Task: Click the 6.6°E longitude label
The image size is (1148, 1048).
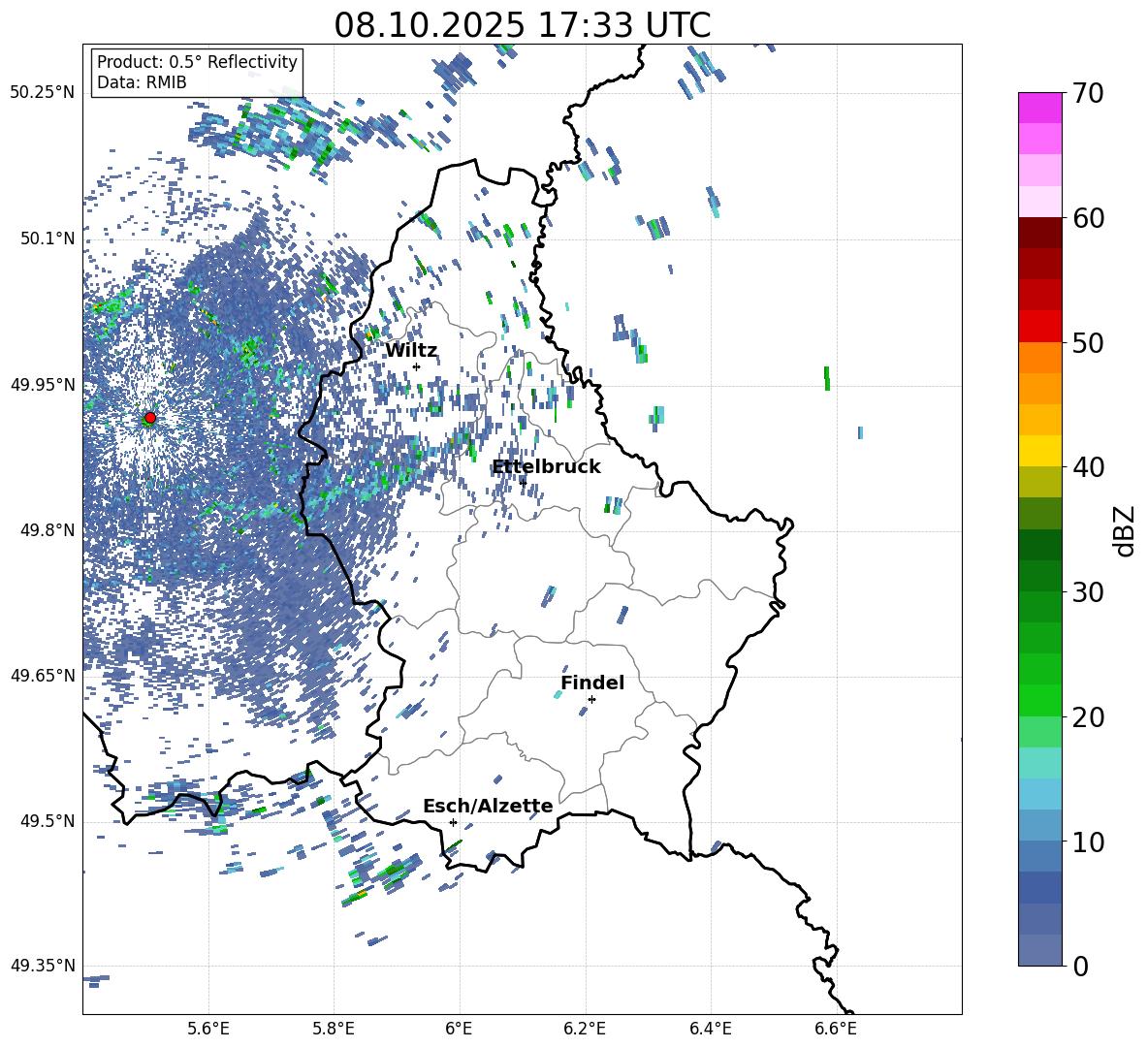Action: [836, 1029]
